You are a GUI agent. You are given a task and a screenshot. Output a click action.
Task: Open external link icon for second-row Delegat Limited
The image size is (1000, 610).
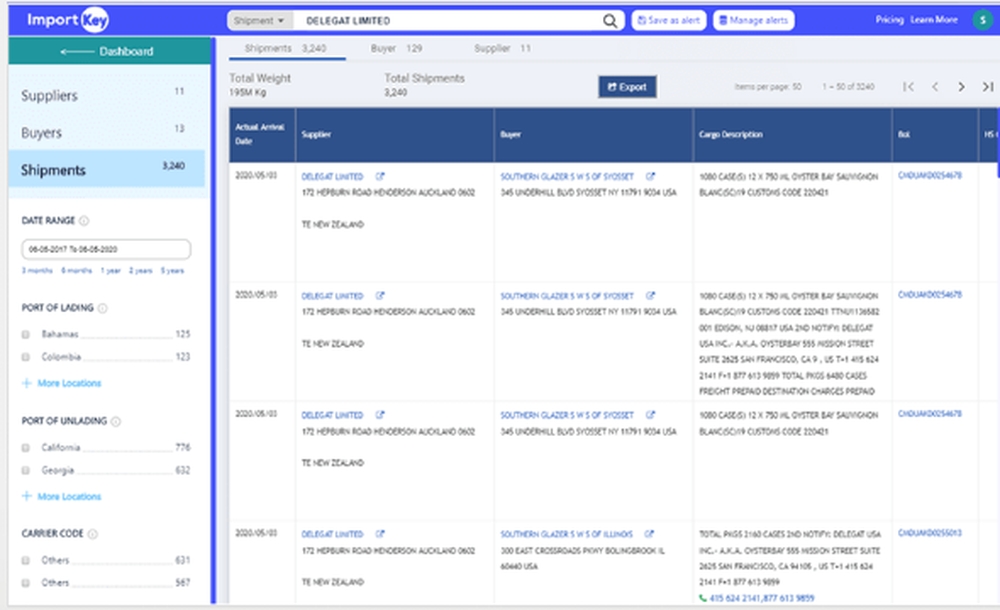[x=380, y=295]
